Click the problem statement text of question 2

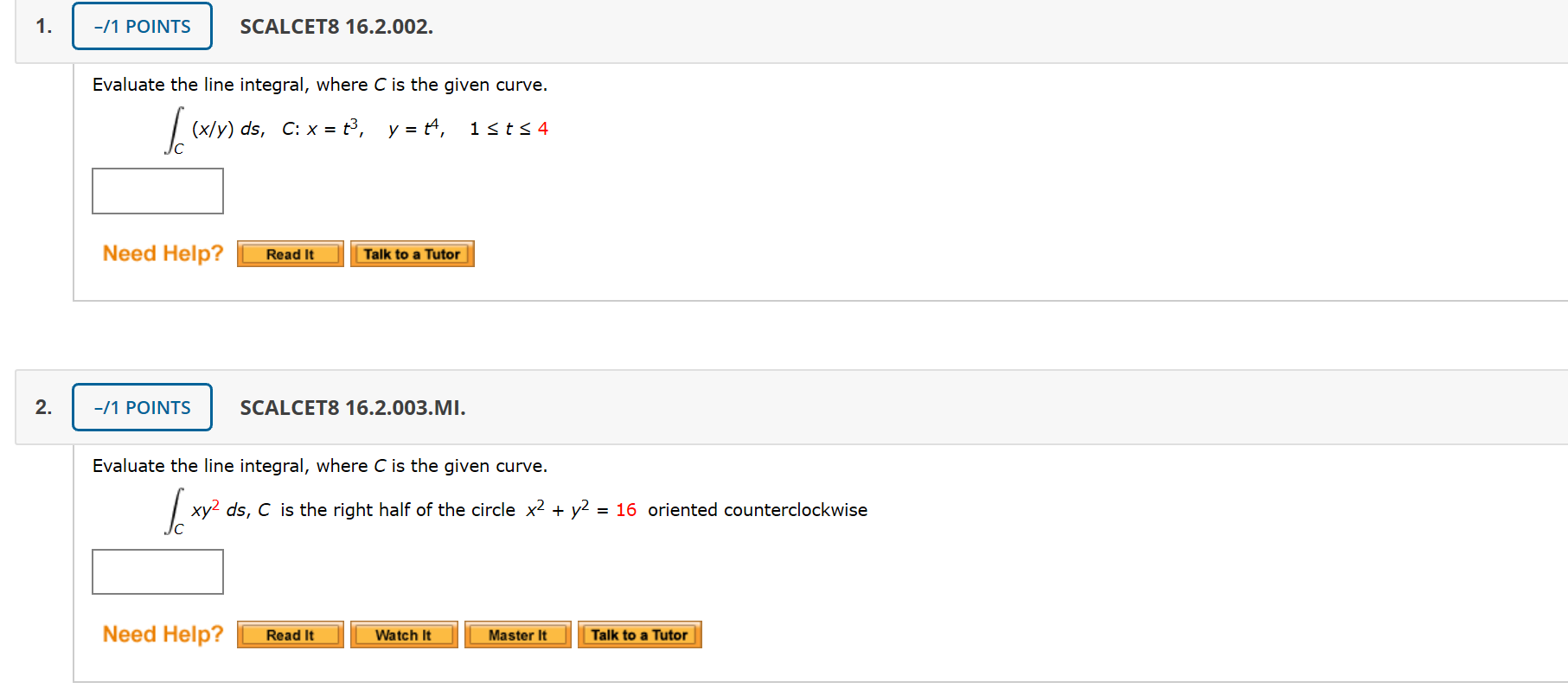click(x=319, y=465)
